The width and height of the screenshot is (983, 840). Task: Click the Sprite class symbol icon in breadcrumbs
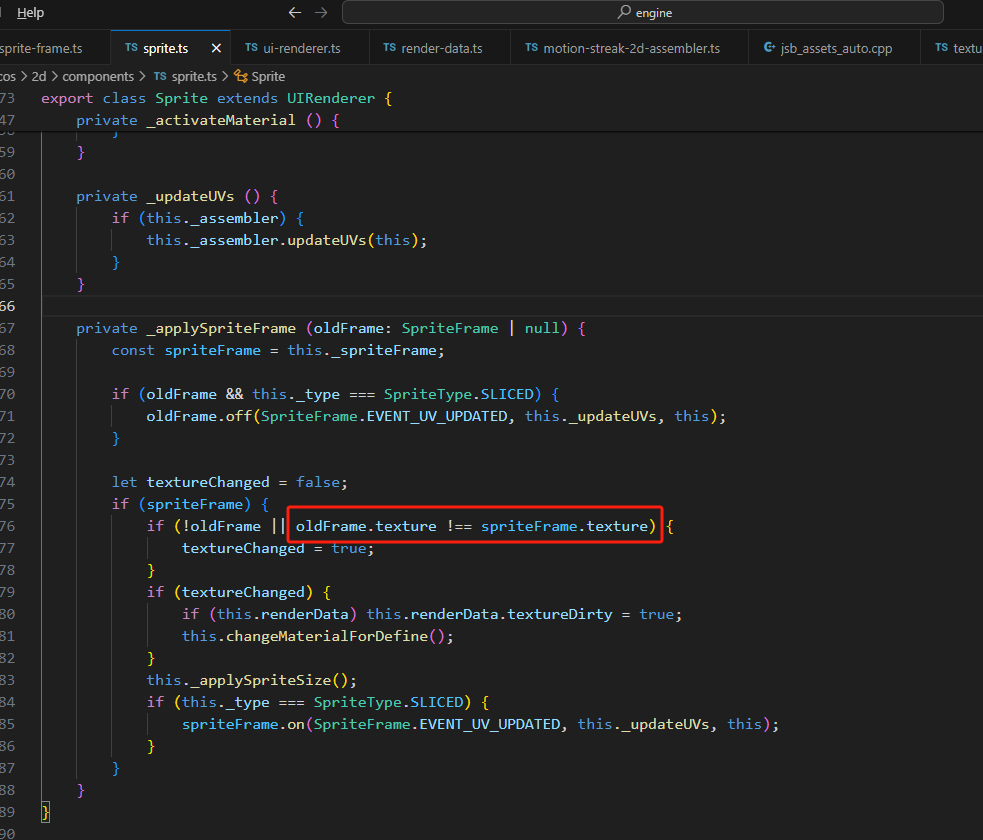coord(240,76)
